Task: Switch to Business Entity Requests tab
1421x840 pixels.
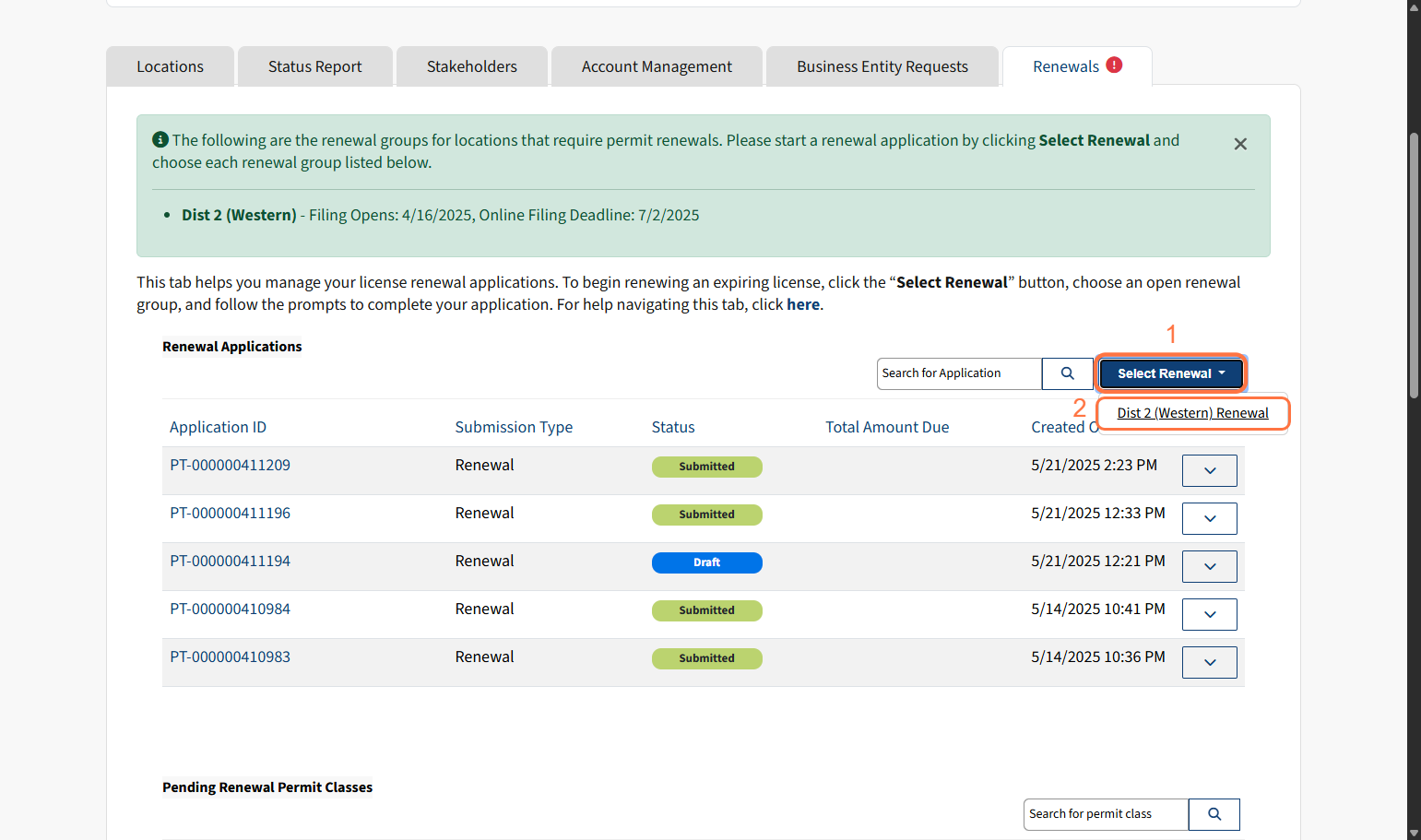Action: point(882,66)
